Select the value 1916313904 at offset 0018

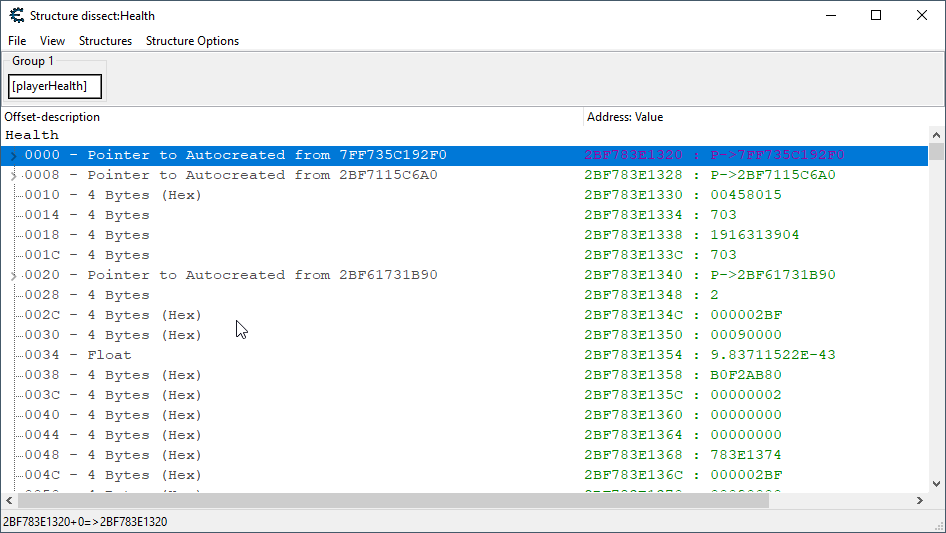tap(755, 235)
